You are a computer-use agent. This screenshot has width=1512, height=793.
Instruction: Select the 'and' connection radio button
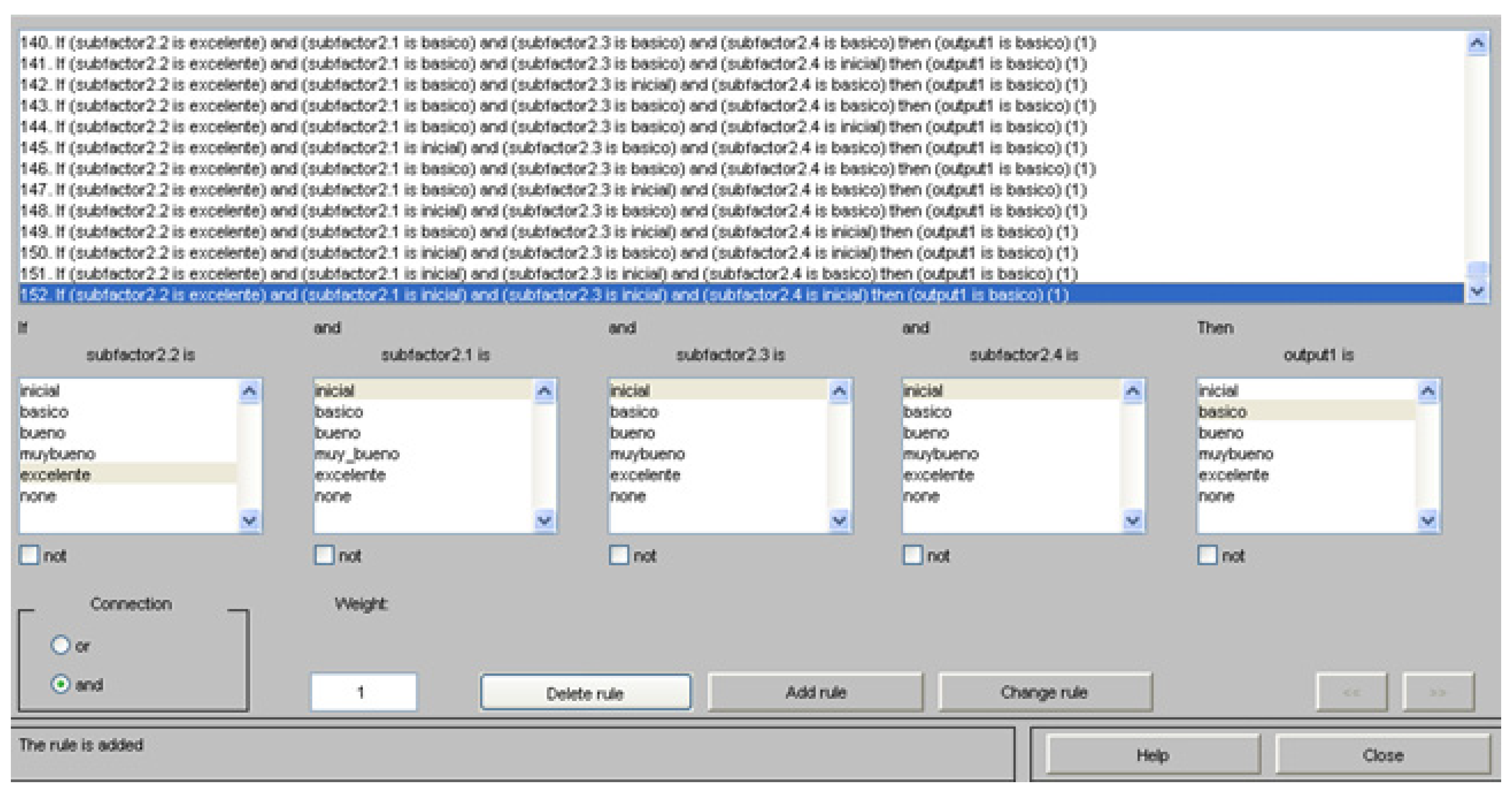[x=60, y=684]
